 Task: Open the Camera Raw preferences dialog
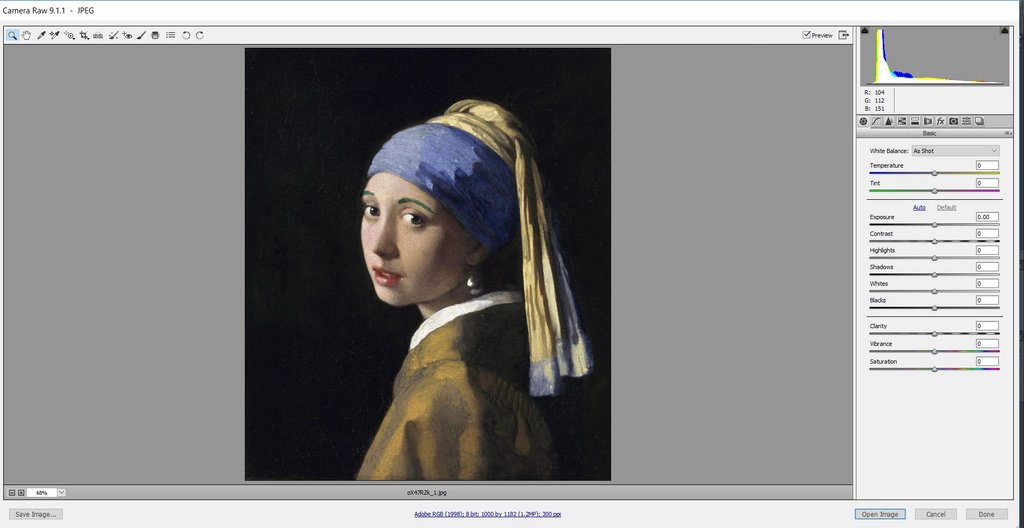coord(170,35)
